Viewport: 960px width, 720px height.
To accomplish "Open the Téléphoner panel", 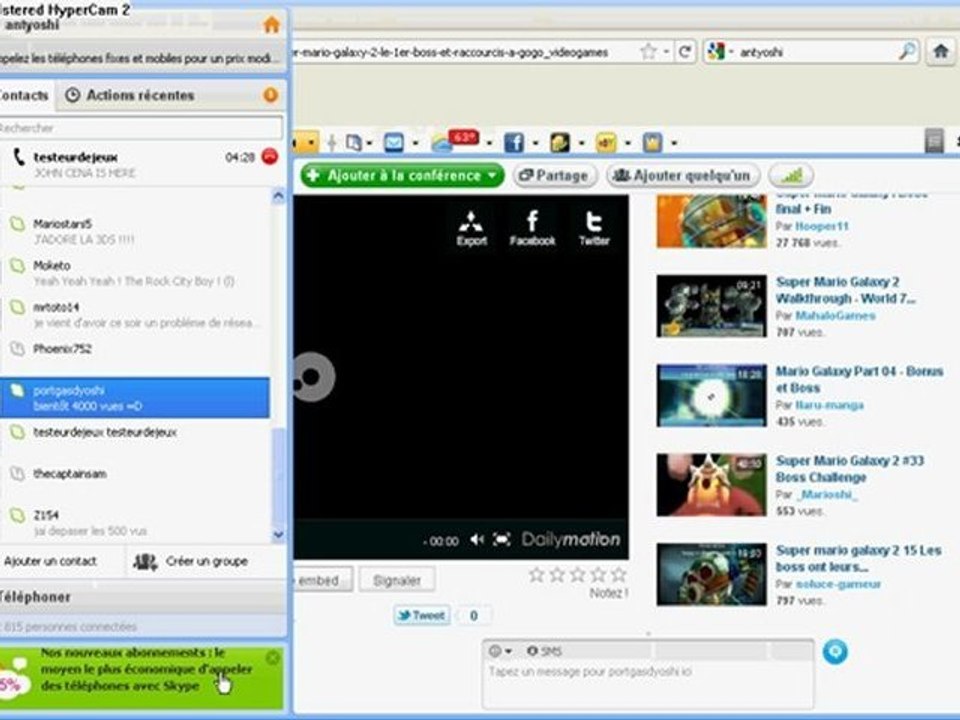I will [142, 597].
